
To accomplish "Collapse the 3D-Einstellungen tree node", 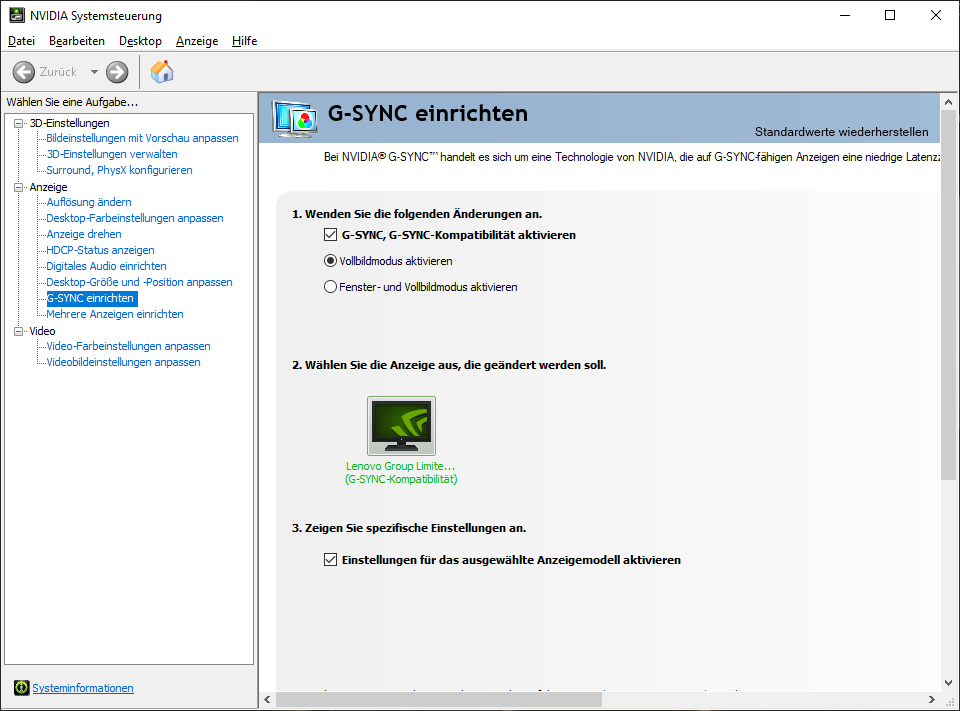I will coord(18,123).
